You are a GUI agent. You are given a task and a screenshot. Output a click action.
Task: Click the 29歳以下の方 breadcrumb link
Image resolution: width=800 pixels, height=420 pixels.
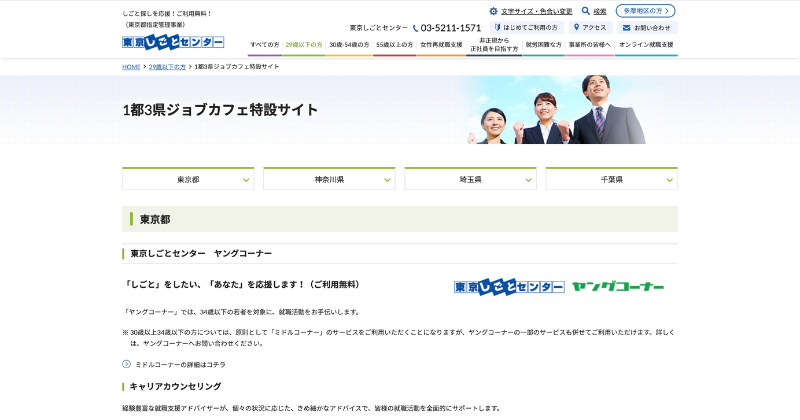point(166,67)
